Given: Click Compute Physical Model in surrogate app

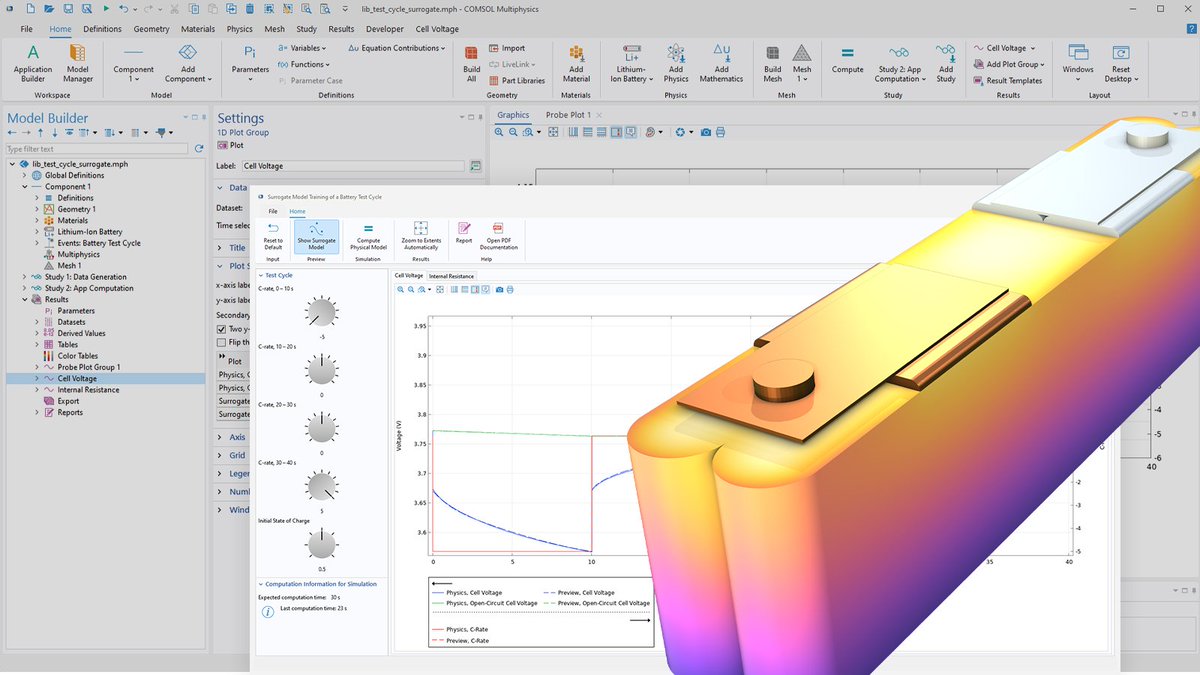Looking at the screenshot, I should 368,236.
